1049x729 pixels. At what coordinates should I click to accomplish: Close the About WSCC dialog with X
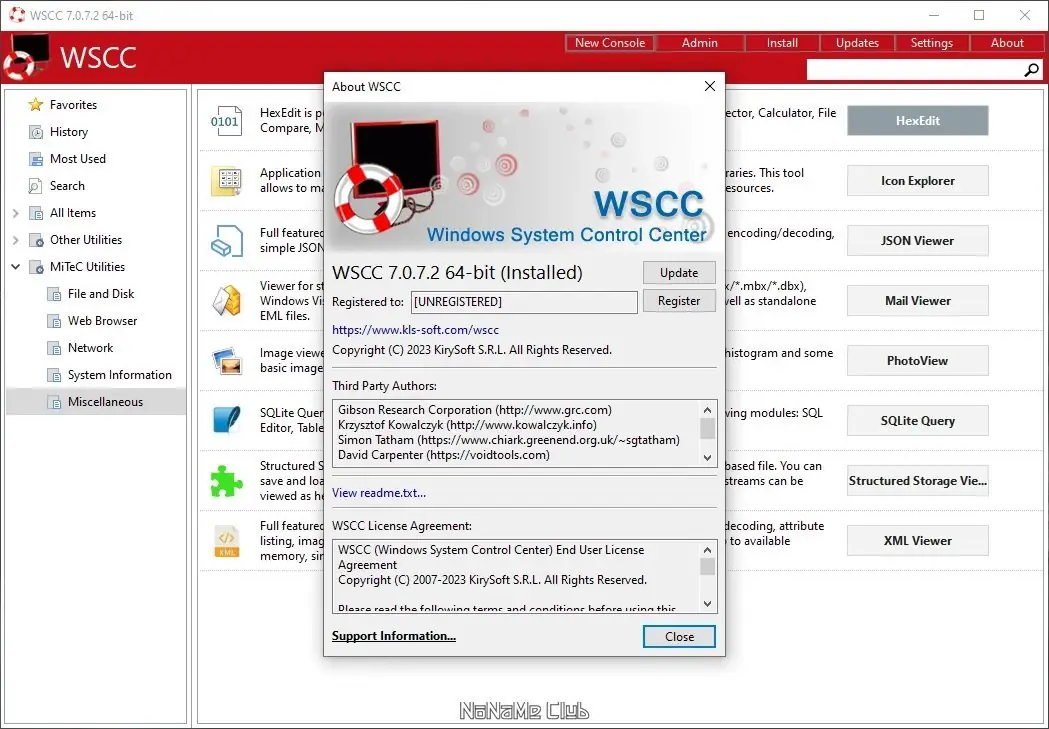pyautogui.click(x=710, y=86)
